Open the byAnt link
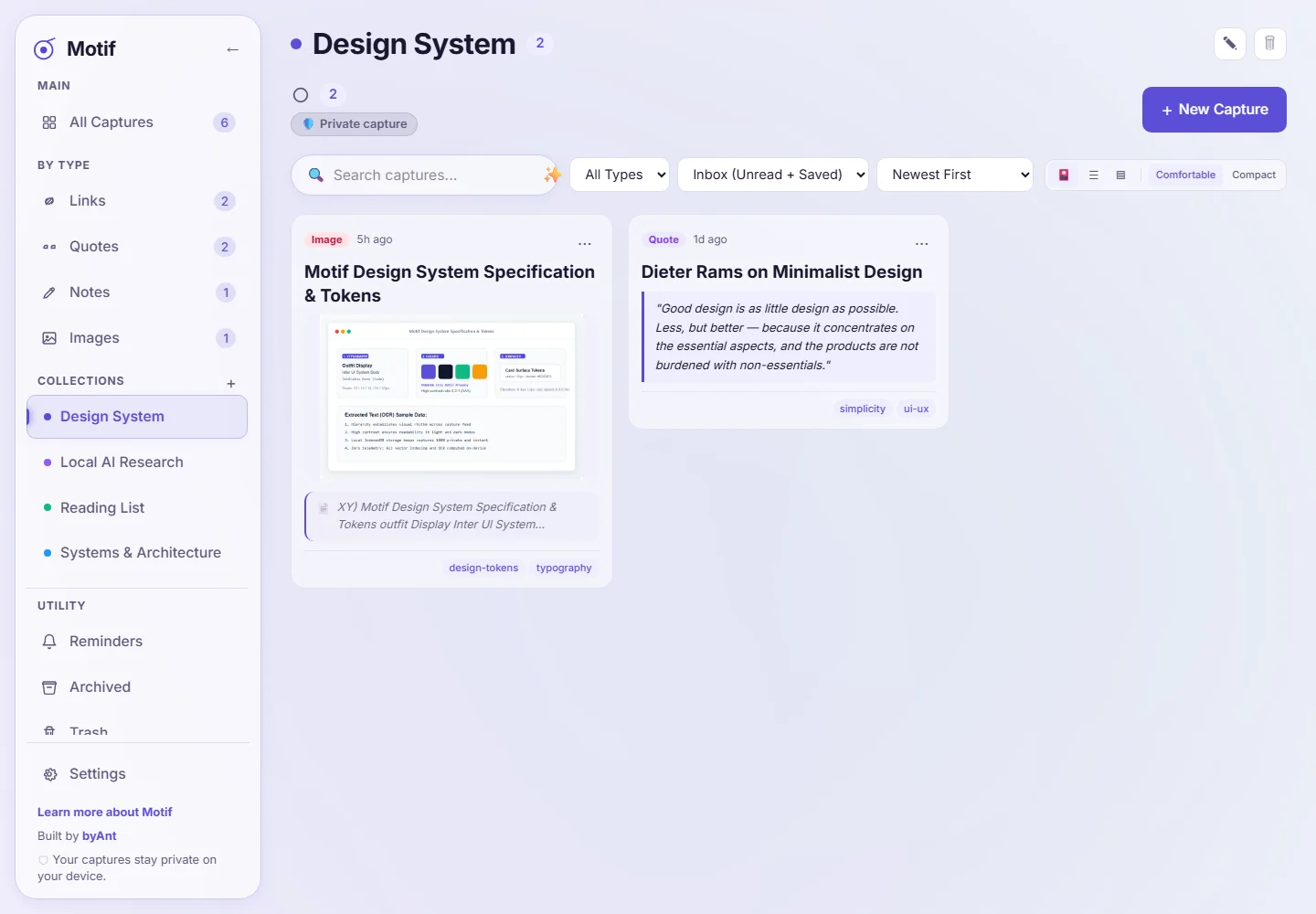This screenshot has height=914, width=1316. pos(100,835)
